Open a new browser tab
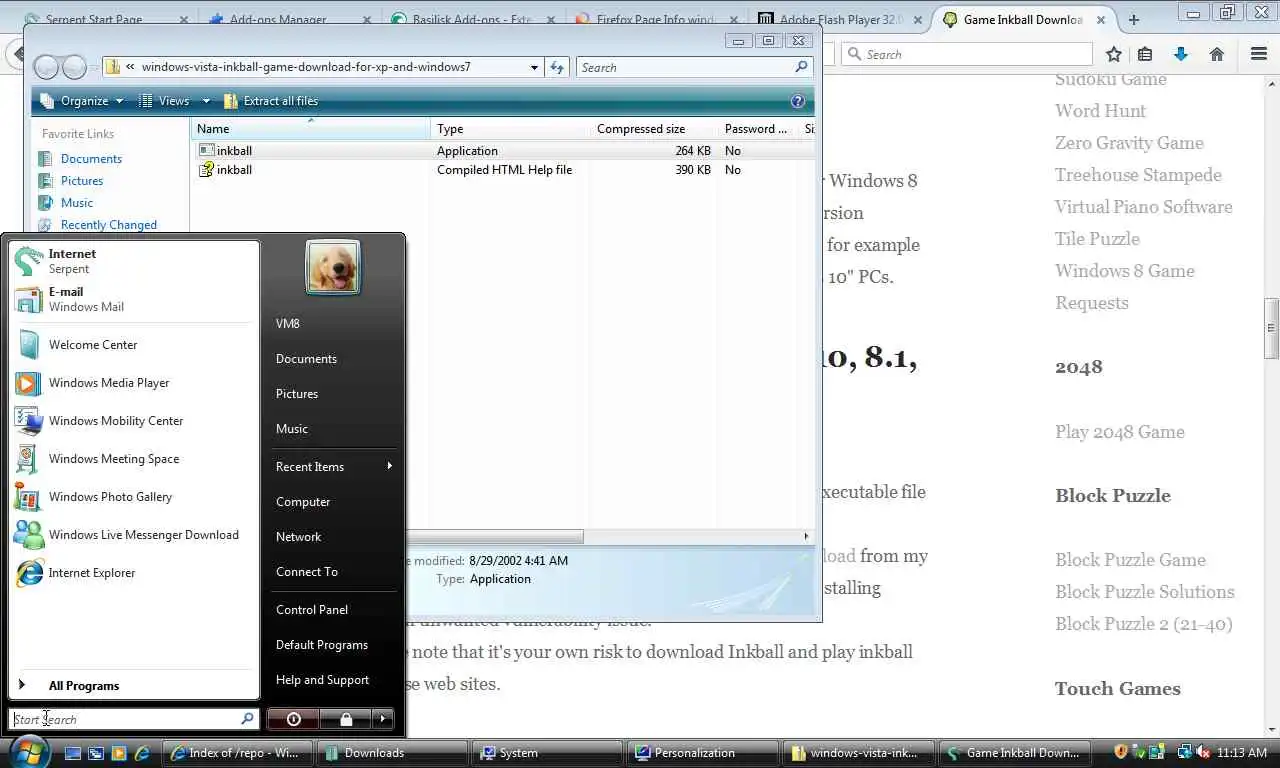Viewport: 1280px width, 768px height. (x=1133, y=19)
